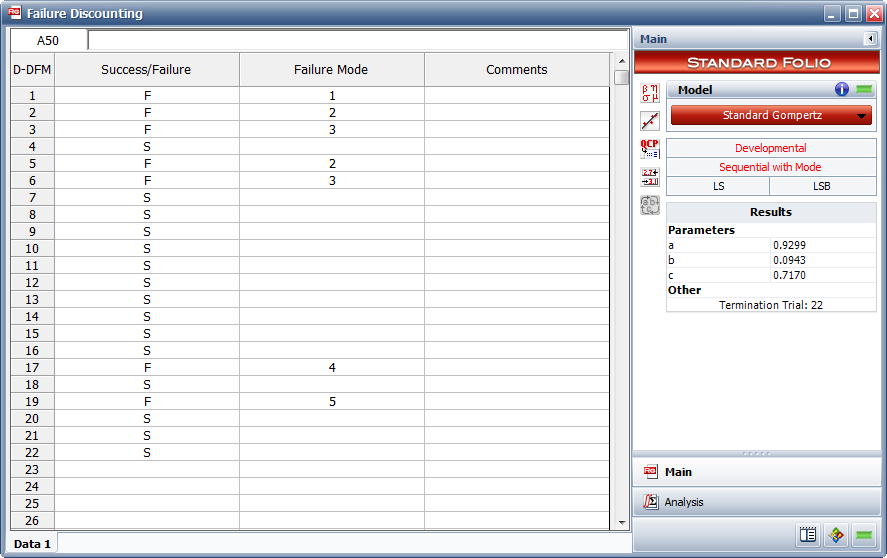Select the S cell in row 22
Viewport: 887px width, 558px height.
point(147,453)
